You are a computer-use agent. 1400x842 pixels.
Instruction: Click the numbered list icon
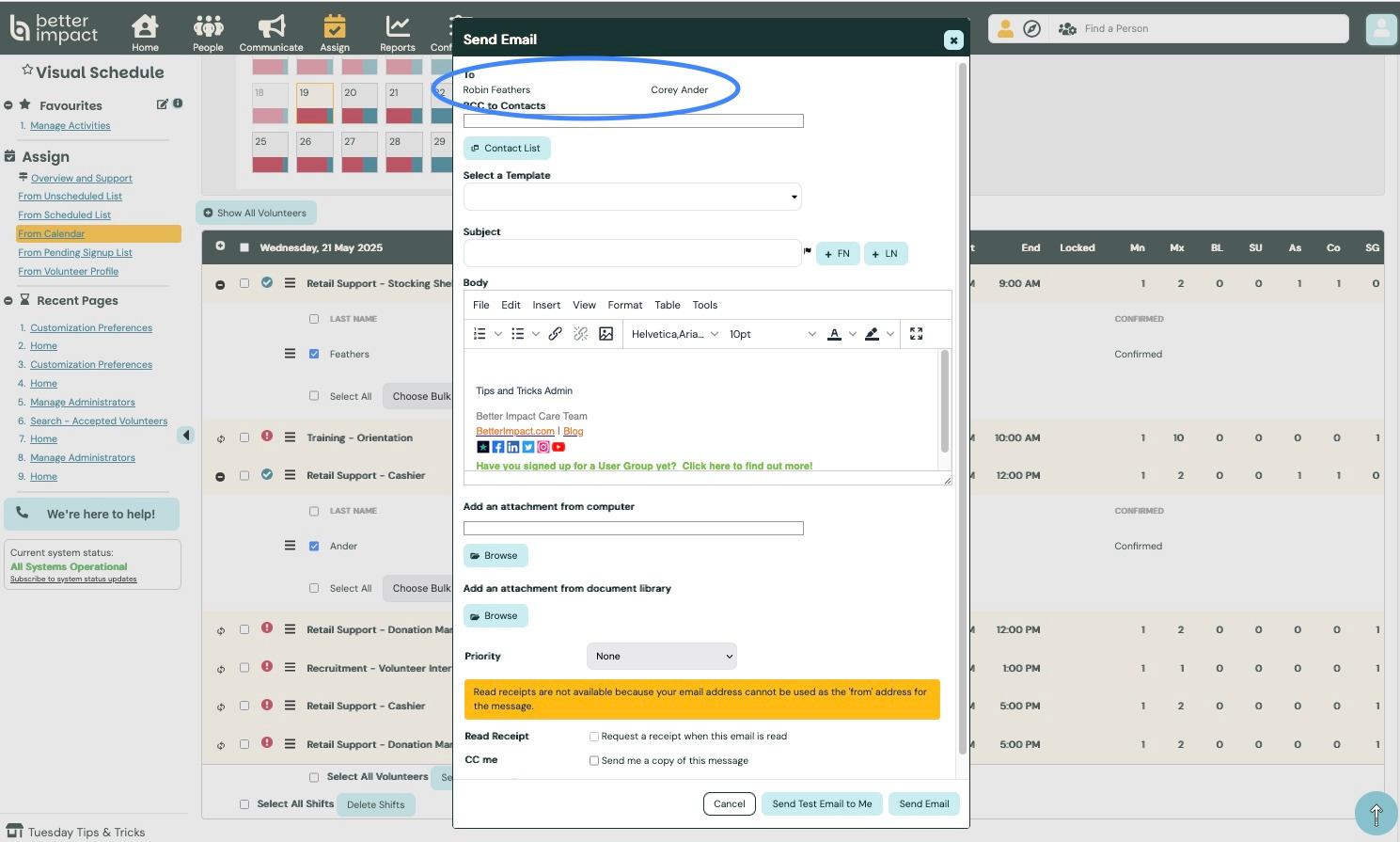point(480,334)
